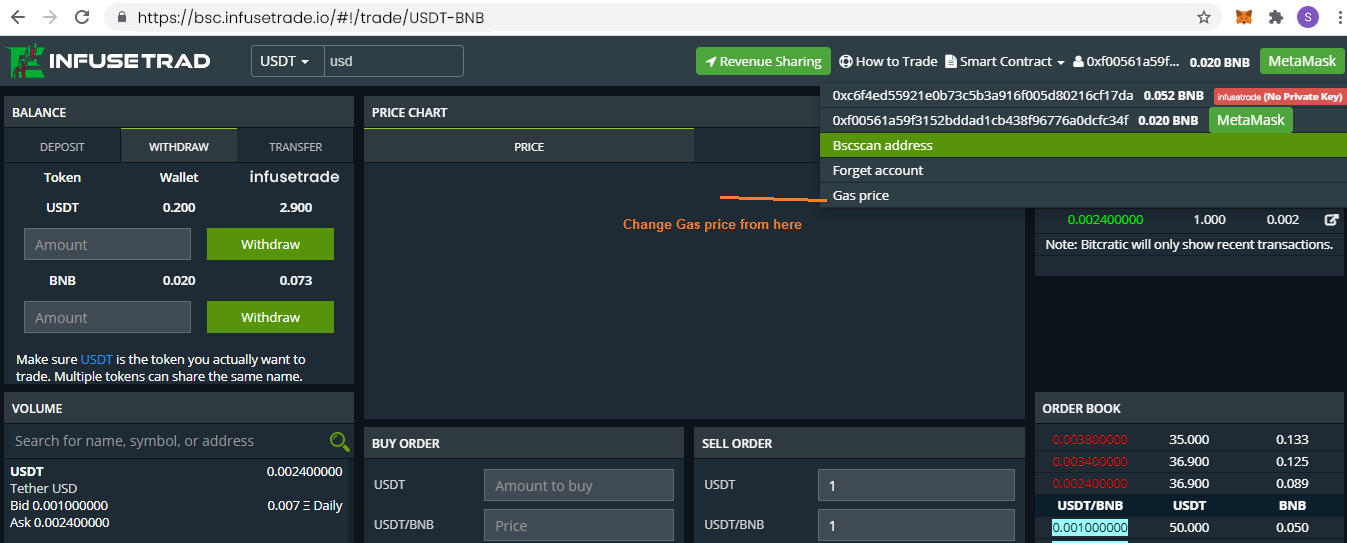Choose Forget account menu item
The height and width of the screenshot is (543, 1347).
click(x=1083, y=170)
